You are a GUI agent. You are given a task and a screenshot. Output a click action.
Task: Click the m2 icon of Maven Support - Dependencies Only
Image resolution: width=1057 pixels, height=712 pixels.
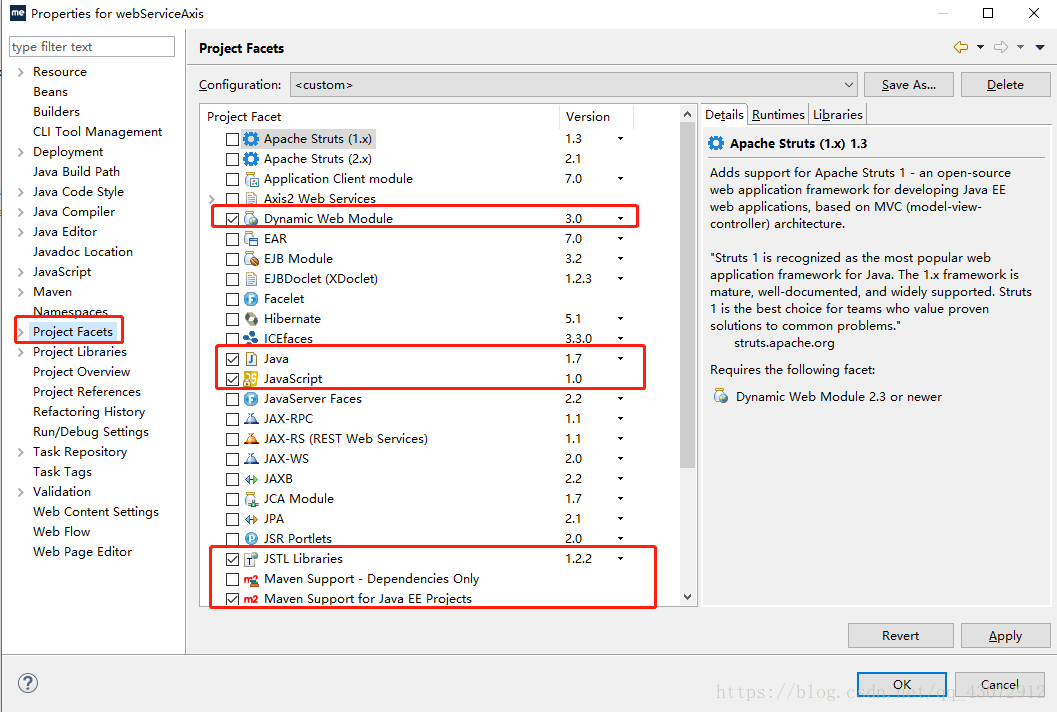coord(251,579)
